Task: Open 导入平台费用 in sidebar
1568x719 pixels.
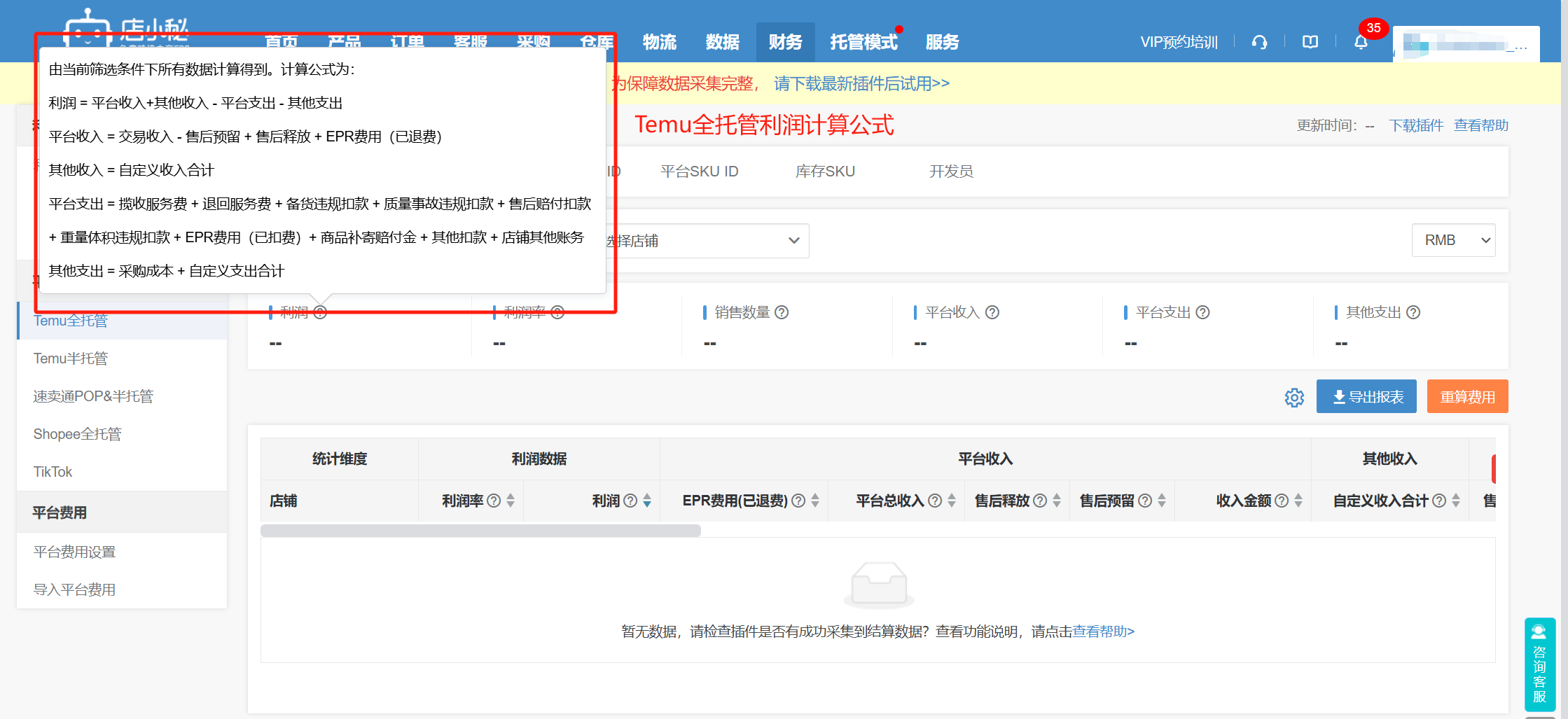Action: click(122, 589)
